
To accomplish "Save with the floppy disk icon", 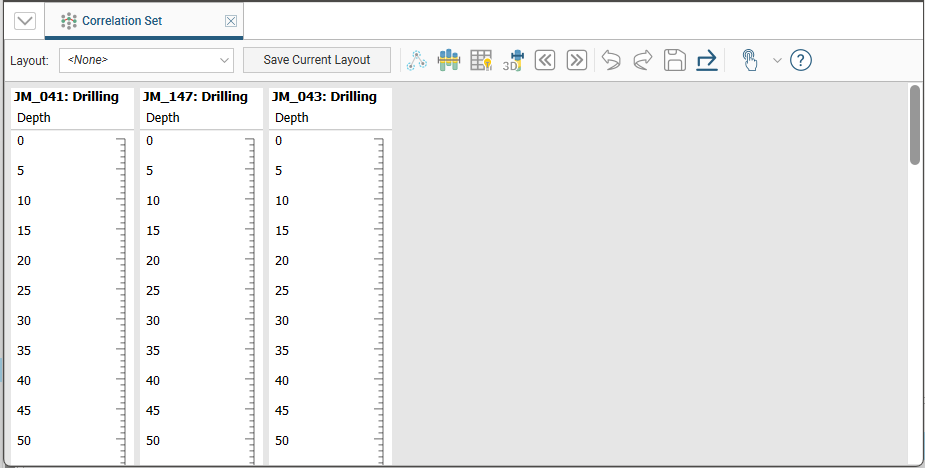I will tap(675, 60).
